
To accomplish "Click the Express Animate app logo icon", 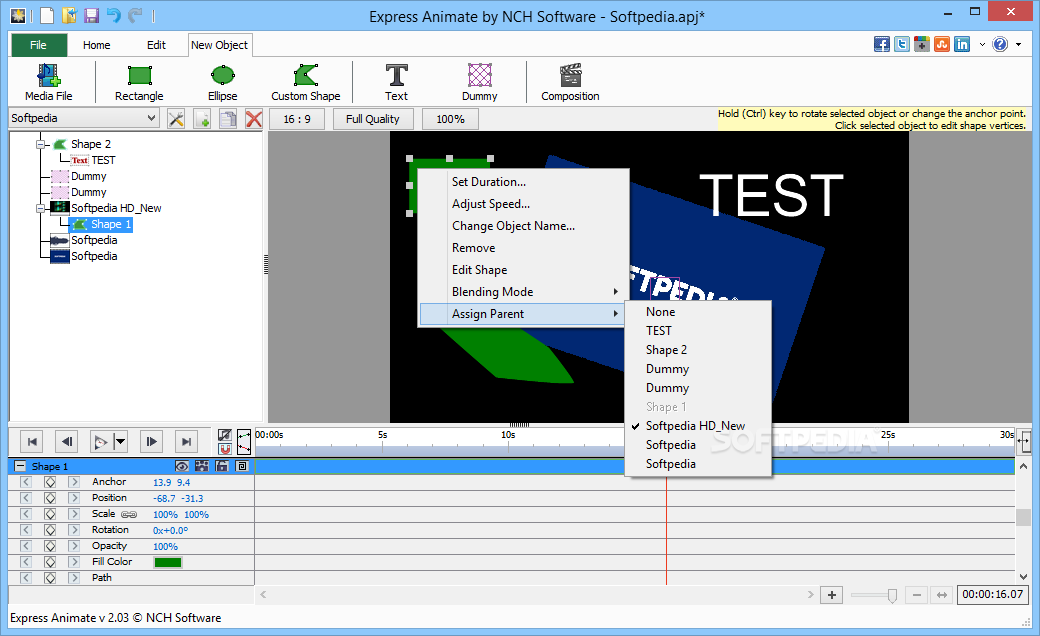I will tap(18, 15).
